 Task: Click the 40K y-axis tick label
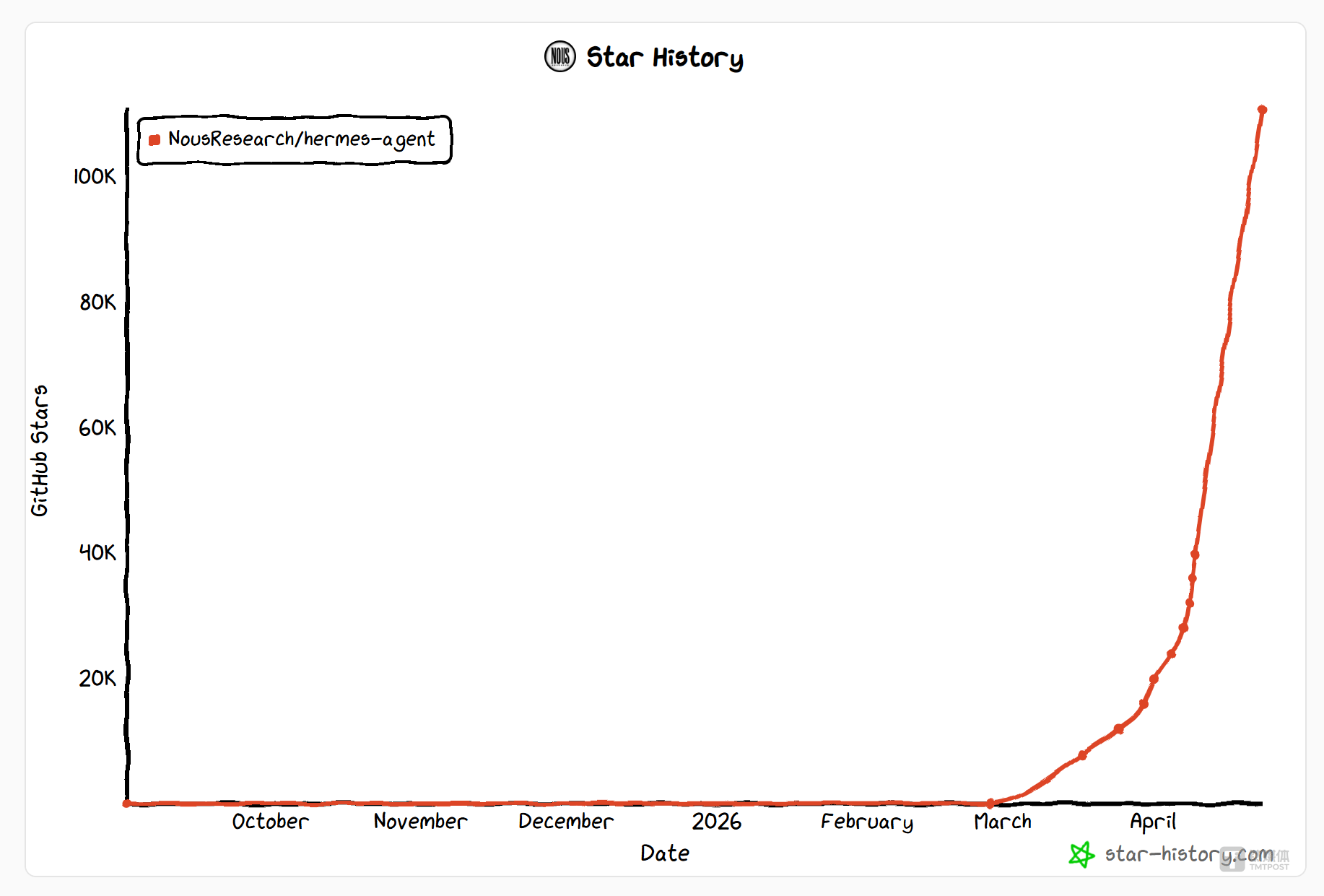click(x=97, y=553)
